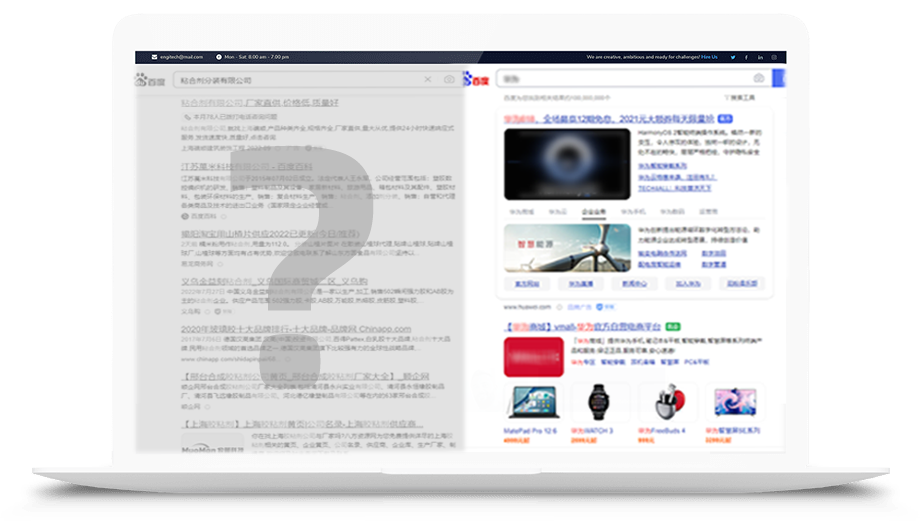920x521 pixels.
Task: Click the Huawei WATCH 3 product image
Action: click(599, 402)
